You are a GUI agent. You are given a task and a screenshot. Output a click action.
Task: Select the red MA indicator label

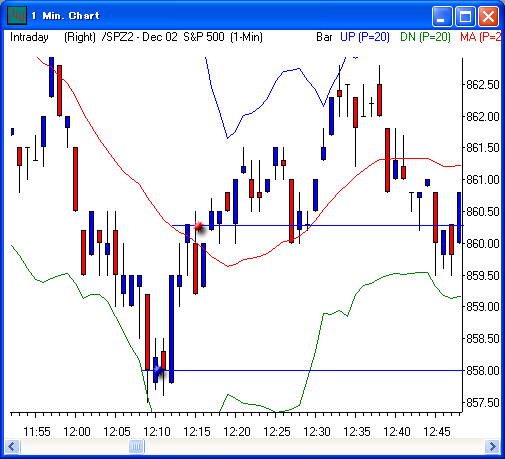[480, 37]
